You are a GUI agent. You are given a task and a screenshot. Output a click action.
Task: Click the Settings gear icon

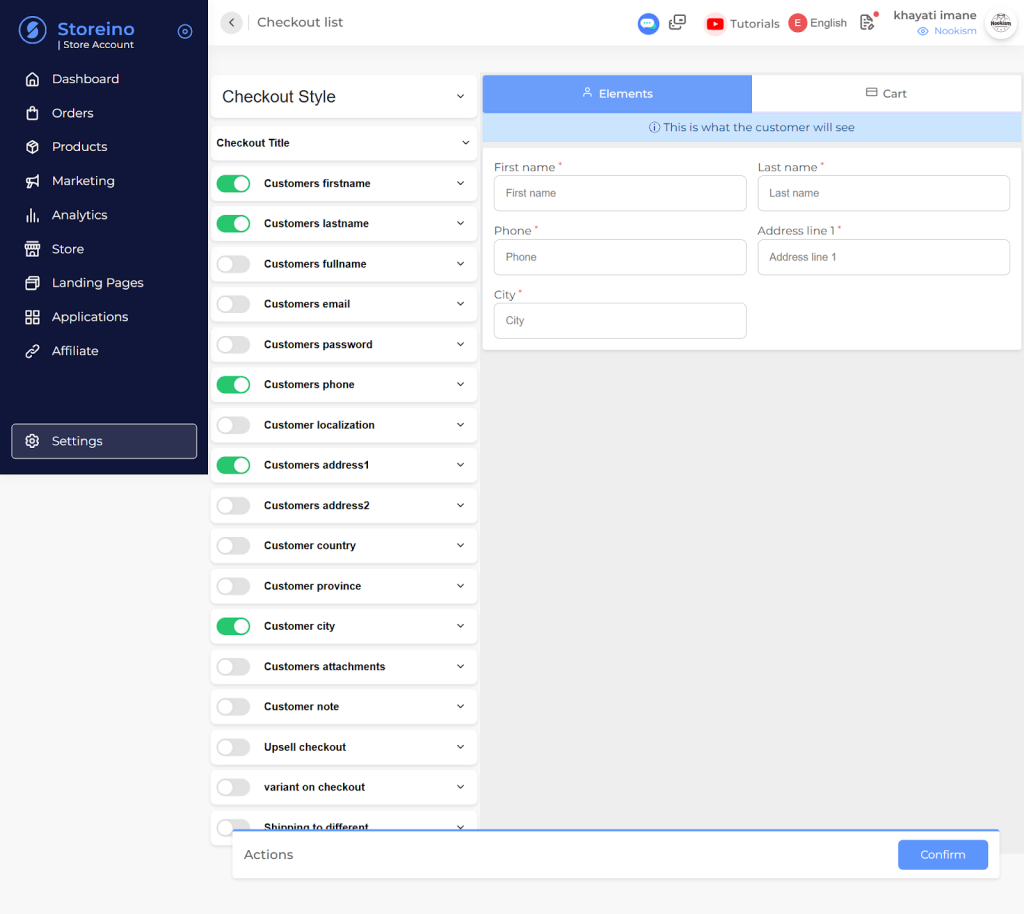click(x=32, y=441)
